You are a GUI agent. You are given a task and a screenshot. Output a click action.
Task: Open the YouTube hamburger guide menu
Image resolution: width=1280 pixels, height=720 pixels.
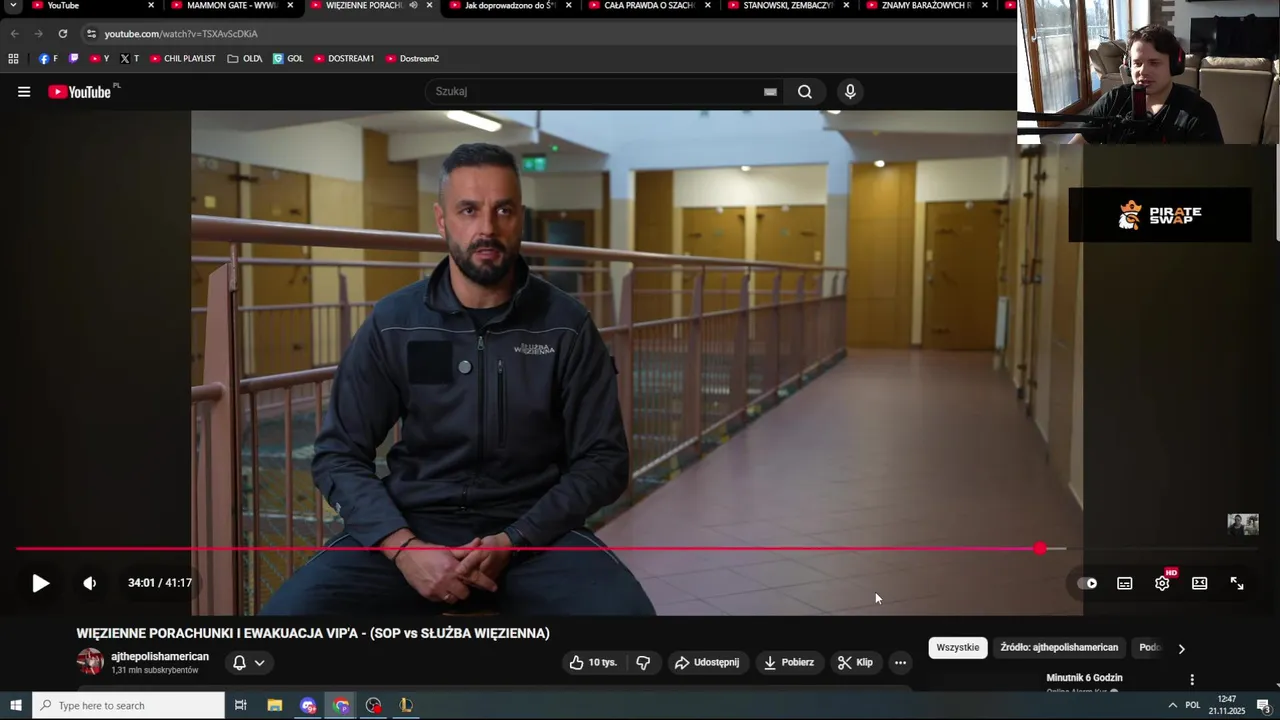24,92
